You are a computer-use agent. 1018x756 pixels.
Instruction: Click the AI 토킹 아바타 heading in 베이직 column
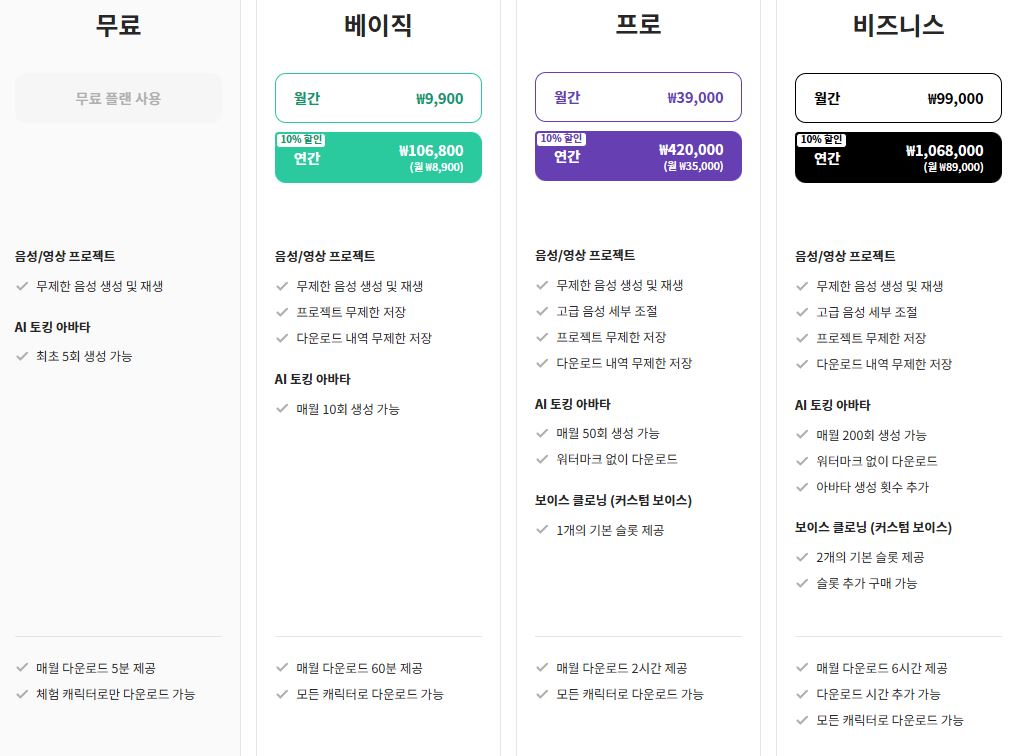point(313,379)
